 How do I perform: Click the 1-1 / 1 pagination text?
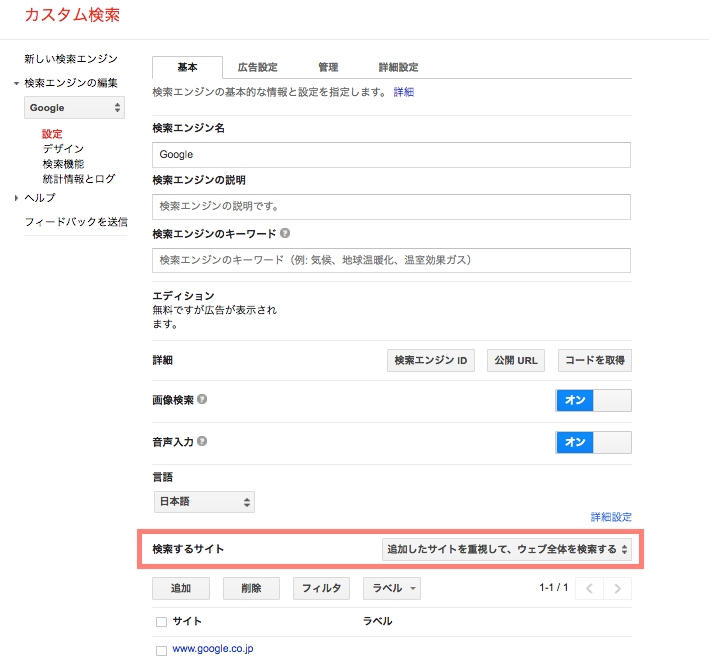coord(553,587)
